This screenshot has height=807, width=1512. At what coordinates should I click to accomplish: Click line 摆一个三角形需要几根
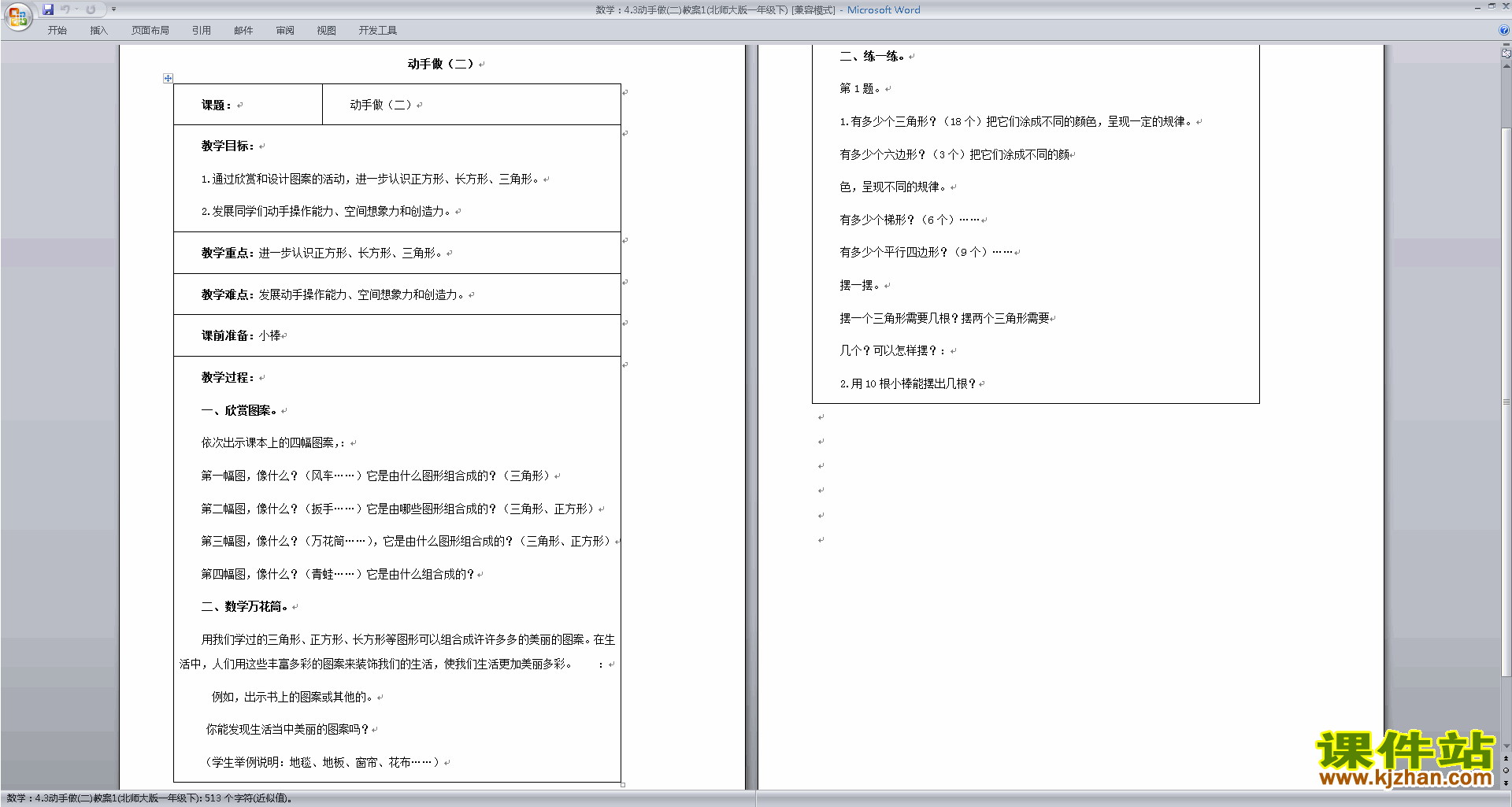pos(944,318)
